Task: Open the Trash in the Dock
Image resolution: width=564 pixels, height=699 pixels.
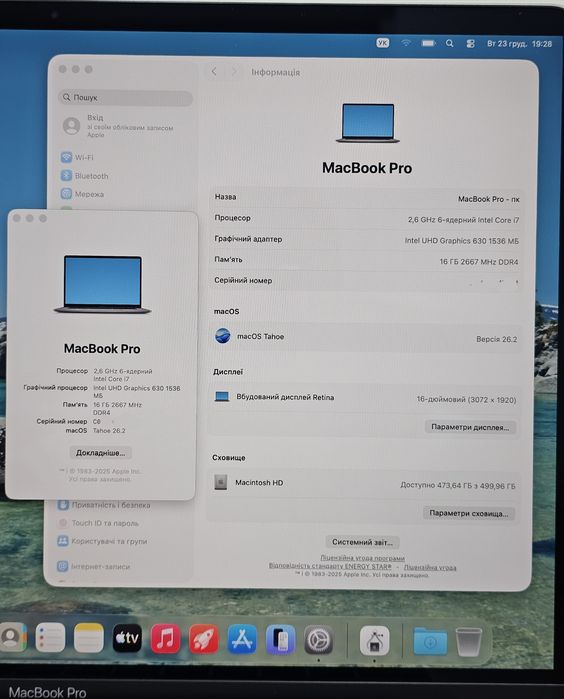Action: click(x=469, y=642)
